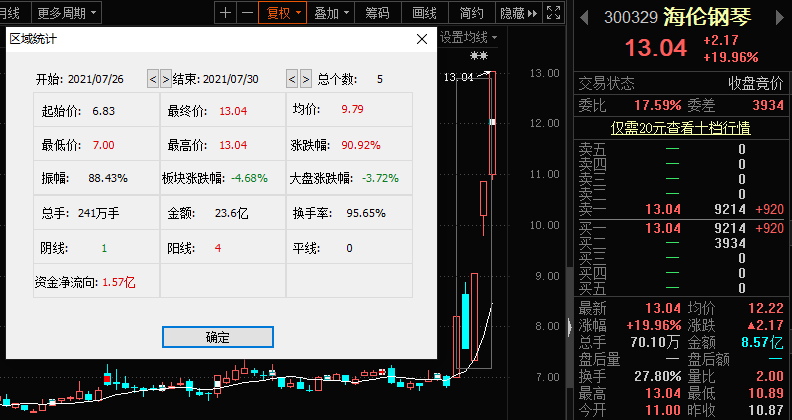Open the 设置均线 dropdown
792x420 pixels.
[468, 38]
